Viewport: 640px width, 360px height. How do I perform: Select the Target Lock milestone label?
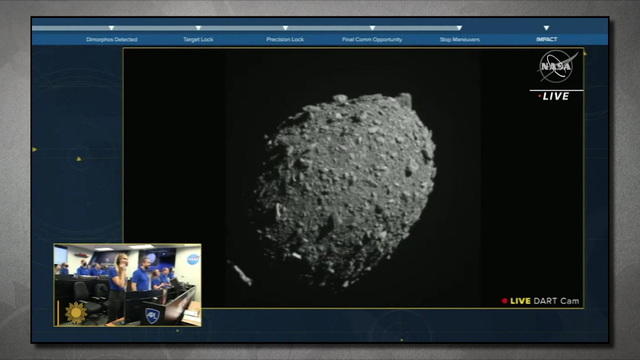tap(198, 40)
